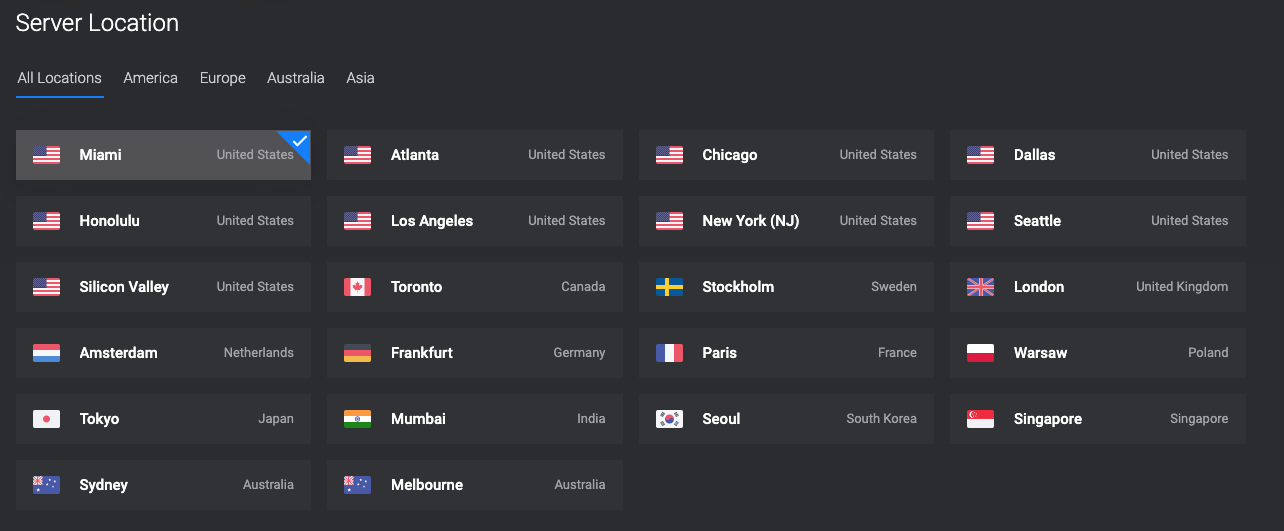This screenshot has height=531, width=1284.
Task: Select Atlanta as server location
Action: 475,155
